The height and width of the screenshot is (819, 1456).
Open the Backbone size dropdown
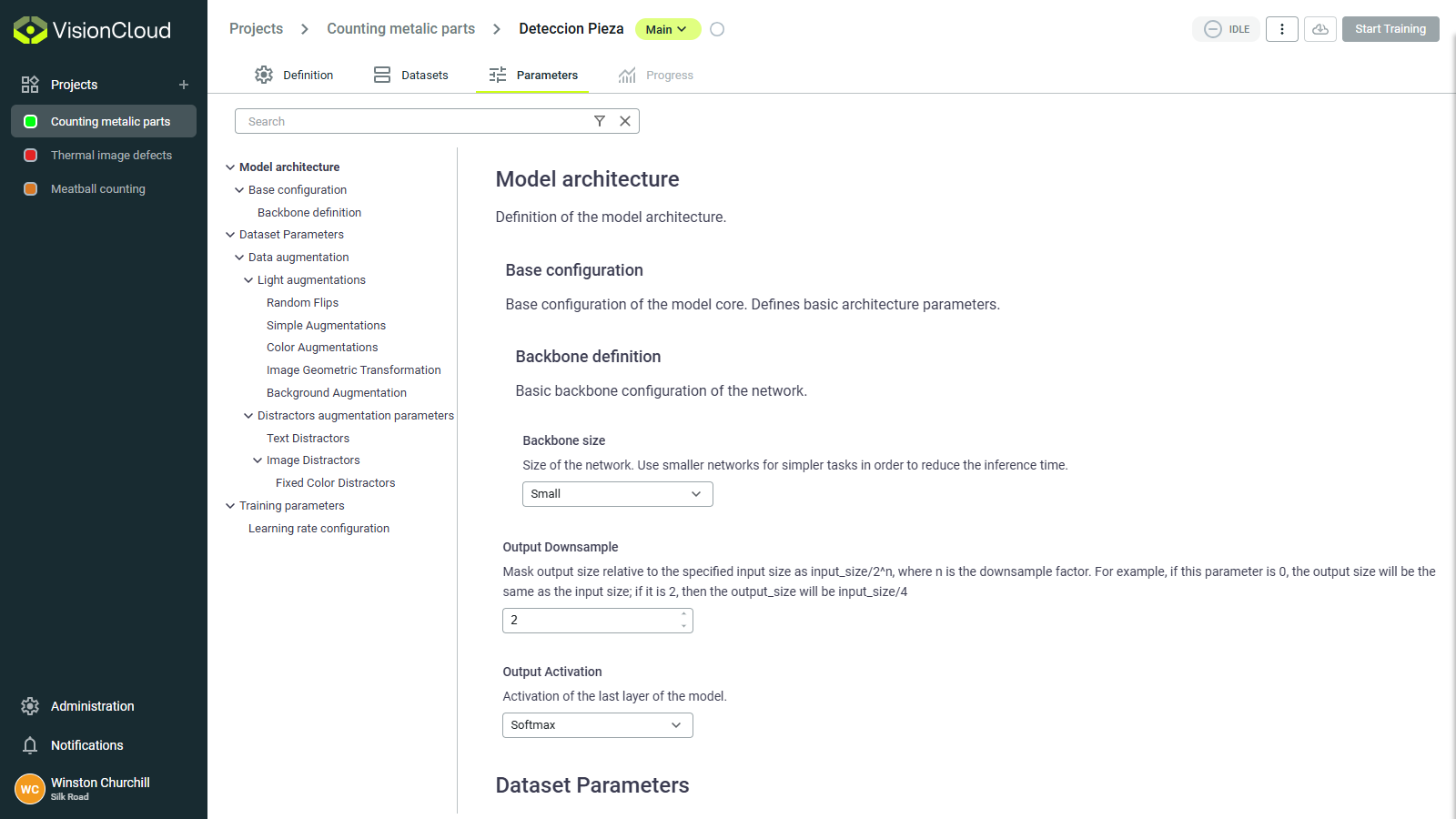617,493
